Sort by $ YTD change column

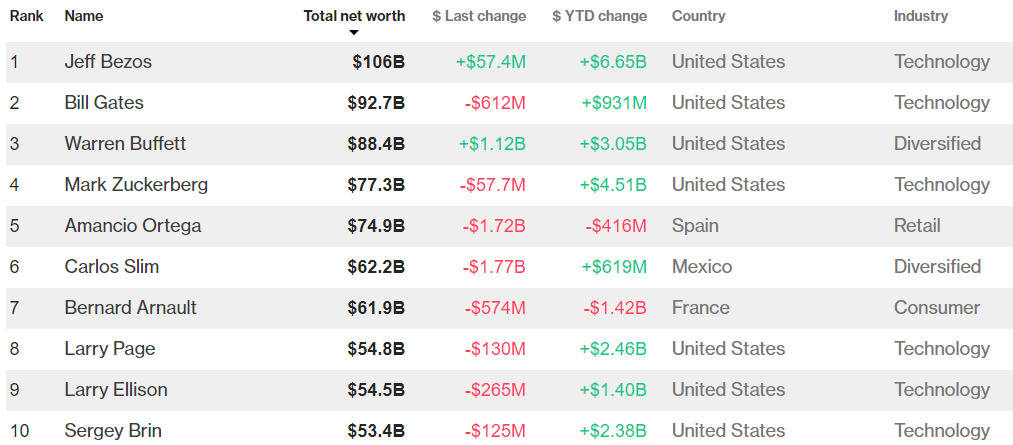[x=599, y=16]
